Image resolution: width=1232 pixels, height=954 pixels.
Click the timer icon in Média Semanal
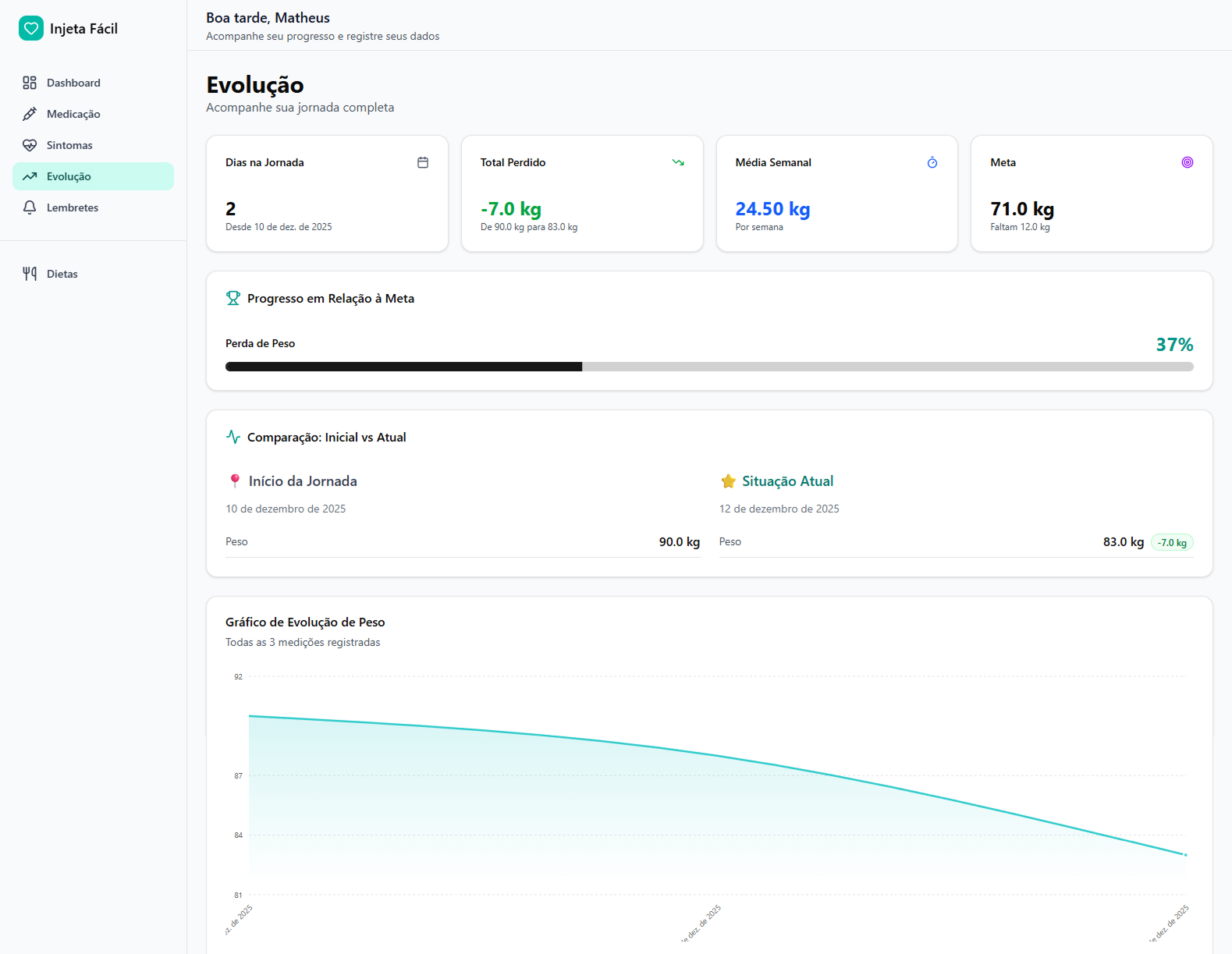click(x=932, y=162)
